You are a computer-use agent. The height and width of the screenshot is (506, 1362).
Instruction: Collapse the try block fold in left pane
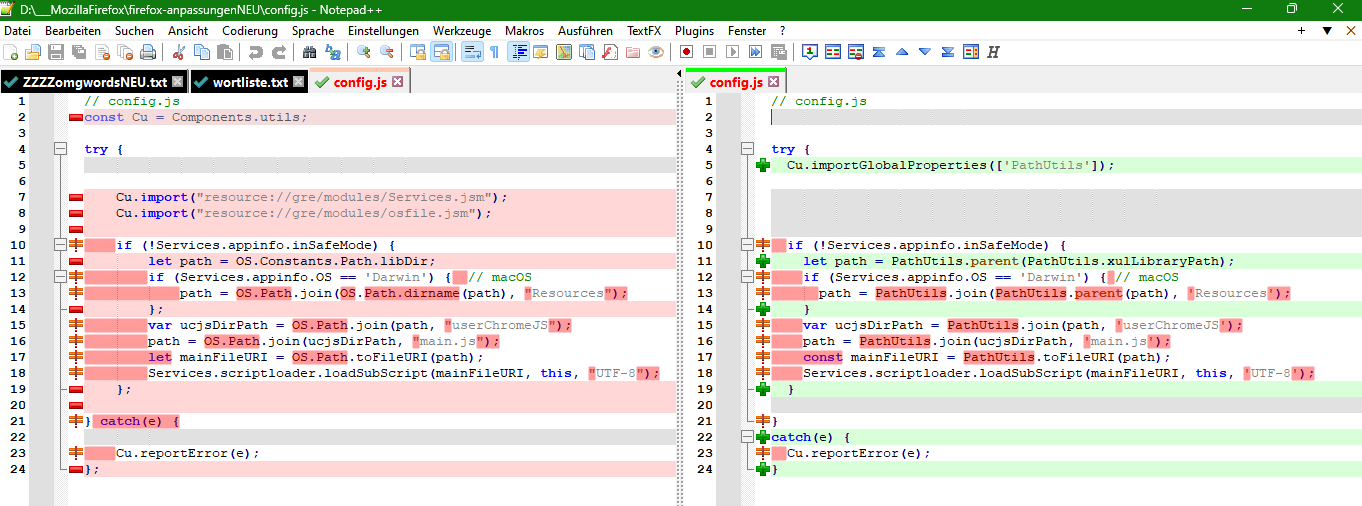(x=60, y=149)
